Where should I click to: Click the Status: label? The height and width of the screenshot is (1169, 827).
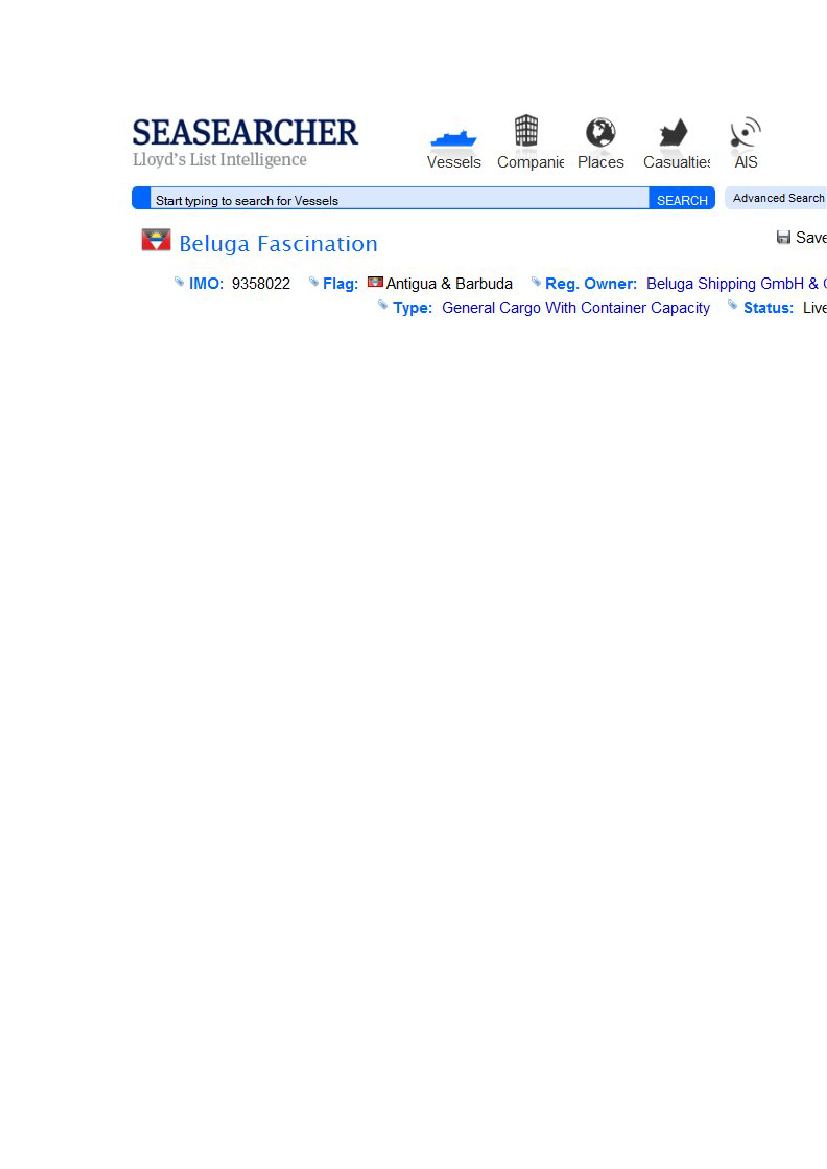[x=769, y=308]
